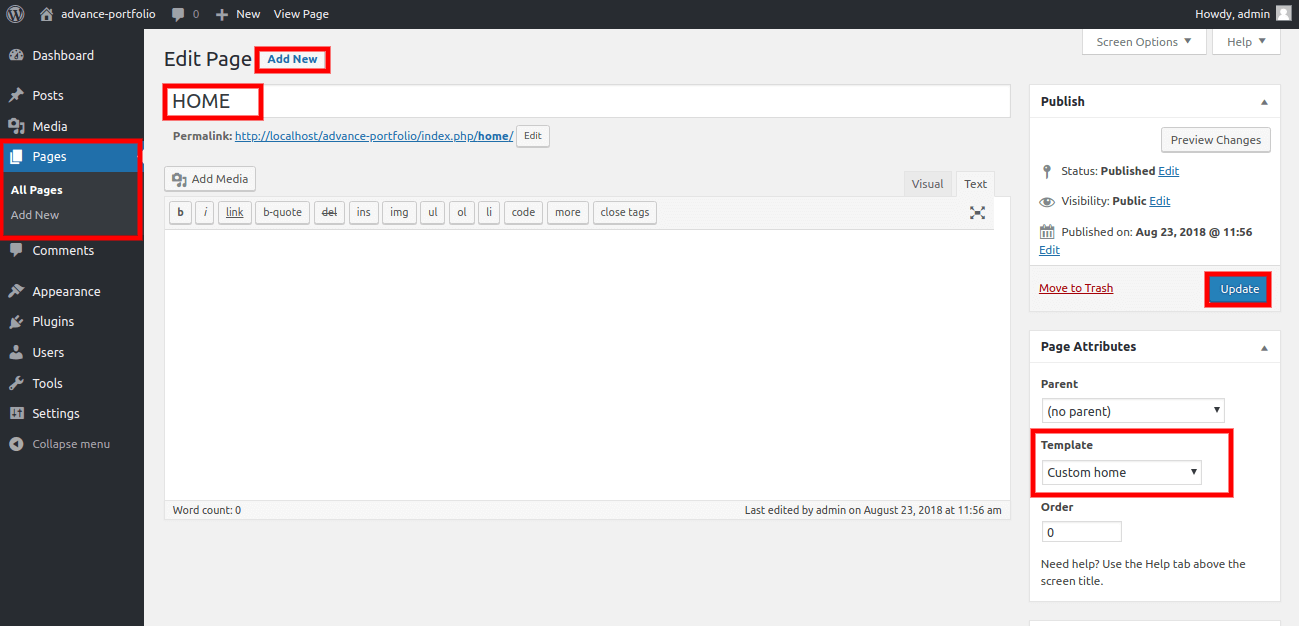Click the Add Media camera icon
Screen dimensions: 1299x626
pyautogui.click(x=180, y=180)
